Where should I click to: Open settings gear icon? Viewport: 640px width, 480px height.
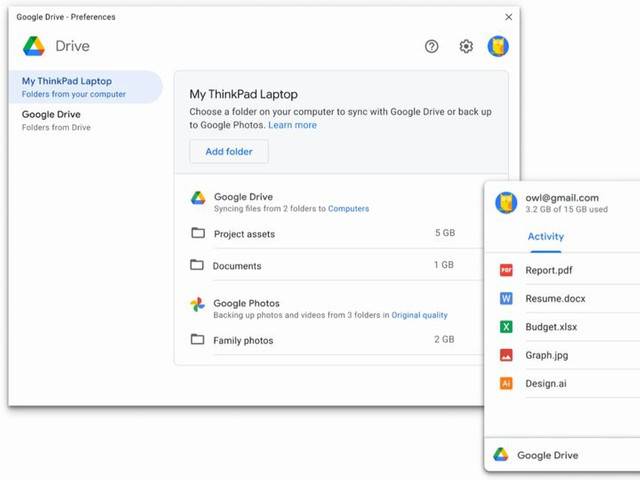(466, 47)
